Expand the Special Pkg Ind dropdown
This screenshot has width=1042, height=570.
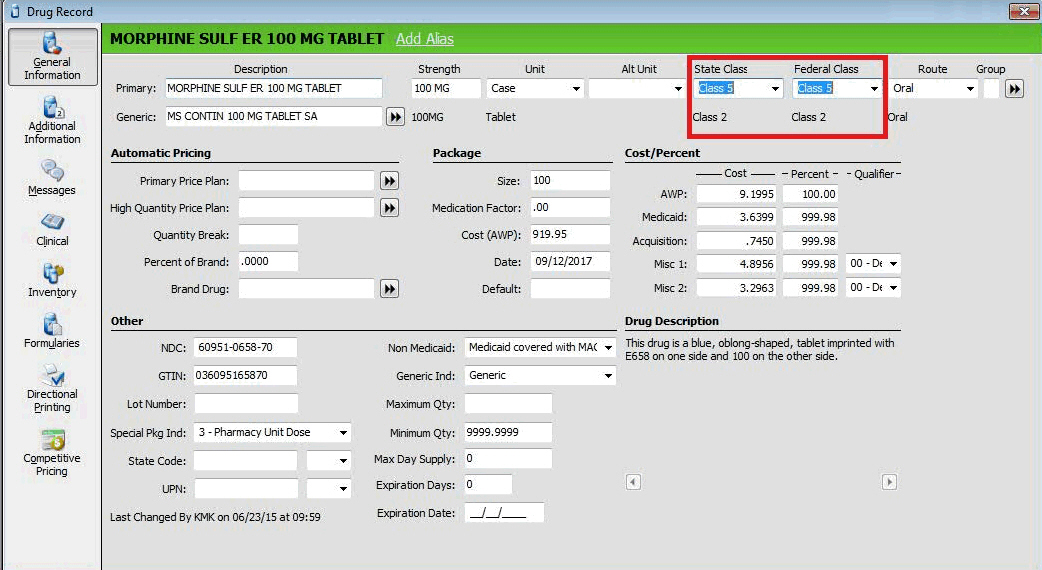pos(343,433)
